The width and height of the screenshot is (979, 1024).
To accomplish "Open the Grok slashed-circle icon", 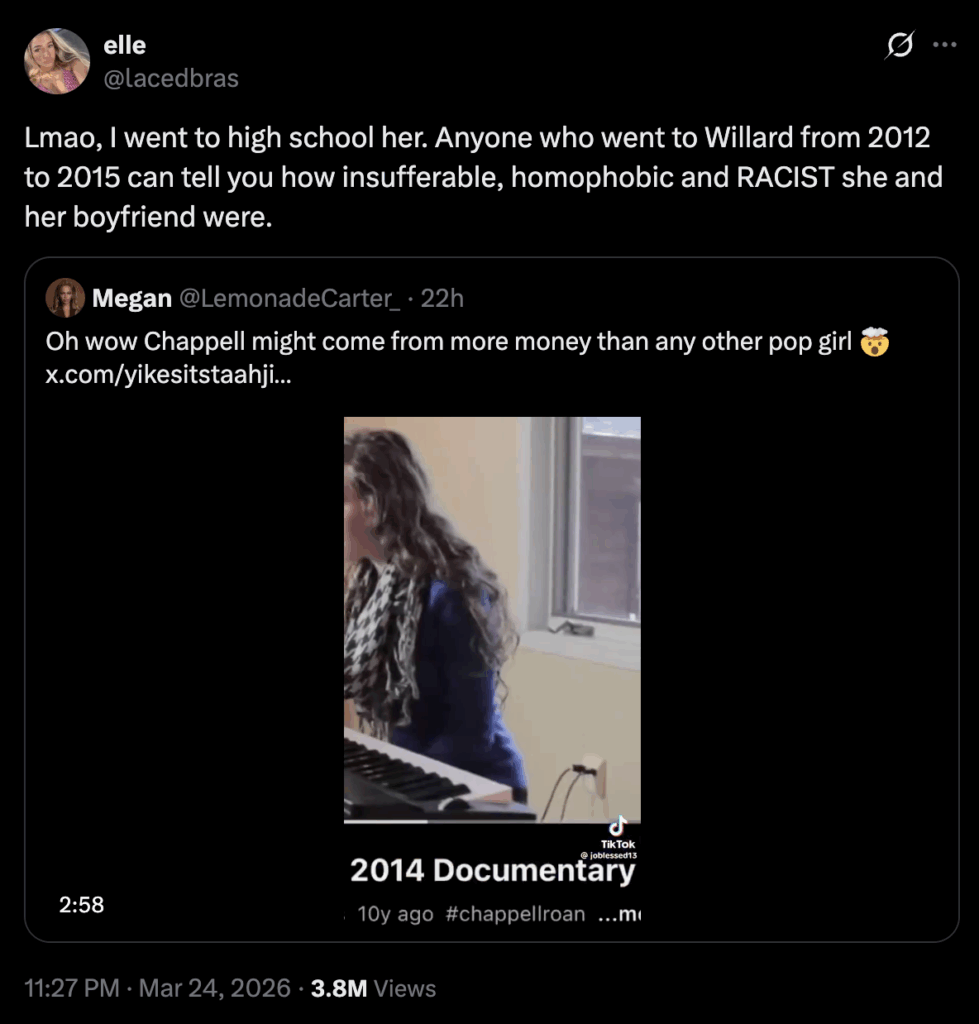I will click(x=900, y=47).
